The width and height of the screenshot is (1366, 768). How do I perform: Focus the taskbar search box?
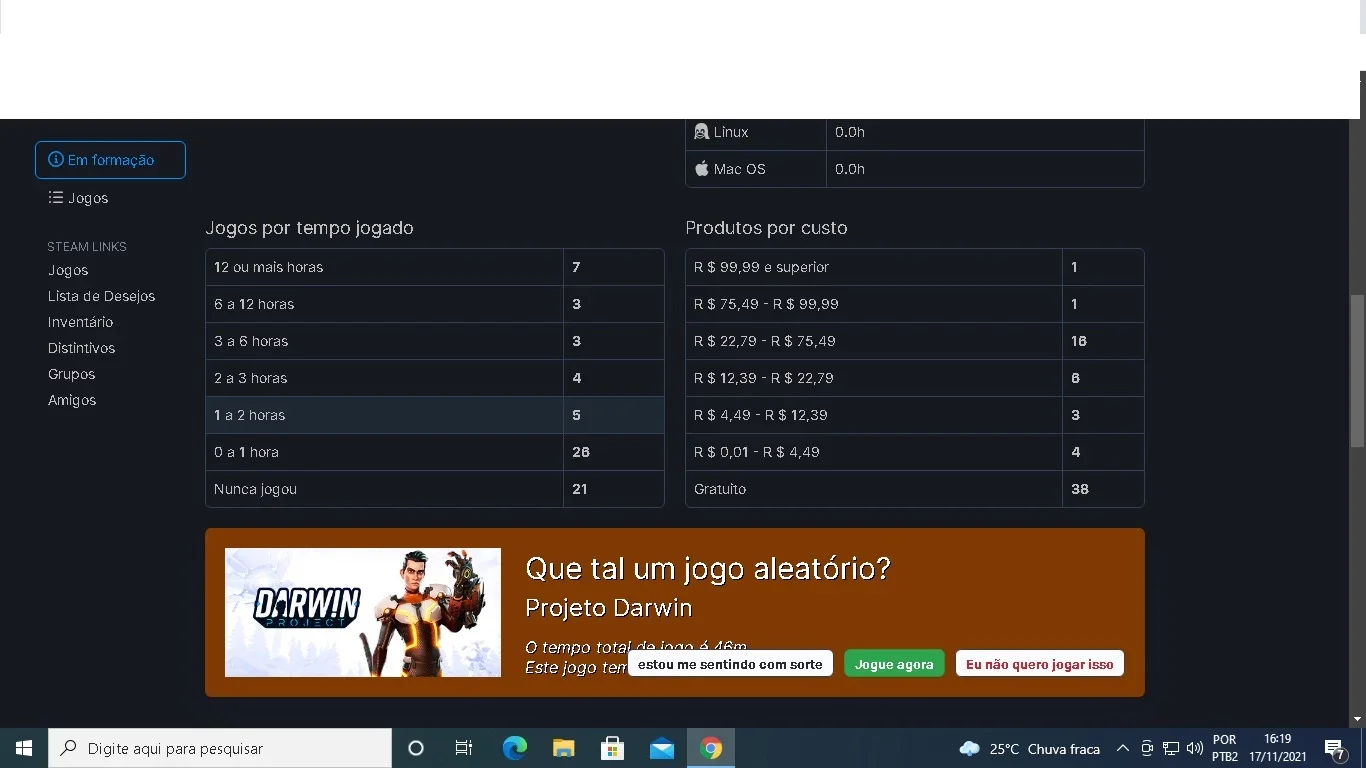click(220, 748)
